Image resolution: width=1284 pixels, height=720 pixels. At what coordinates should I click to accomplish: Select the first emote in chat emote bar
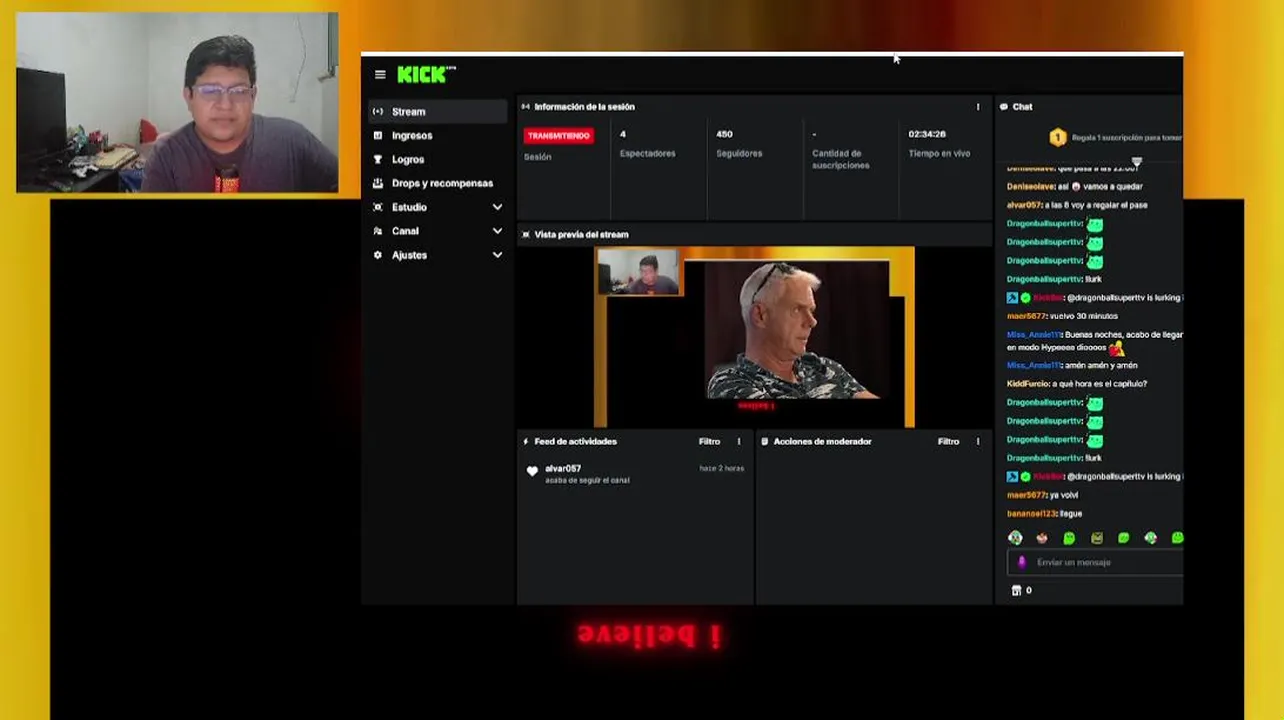(x=1015, y=538)
